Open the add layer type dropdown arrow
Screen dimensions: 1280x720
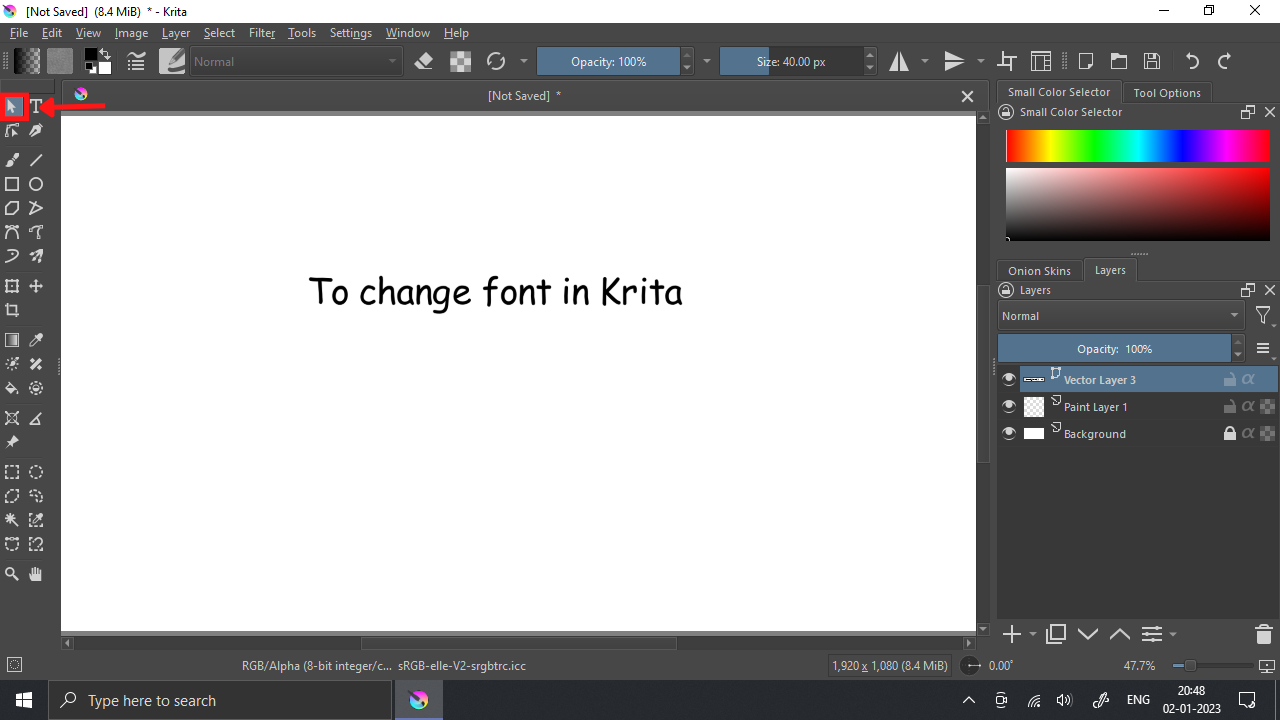(1033, 634)
